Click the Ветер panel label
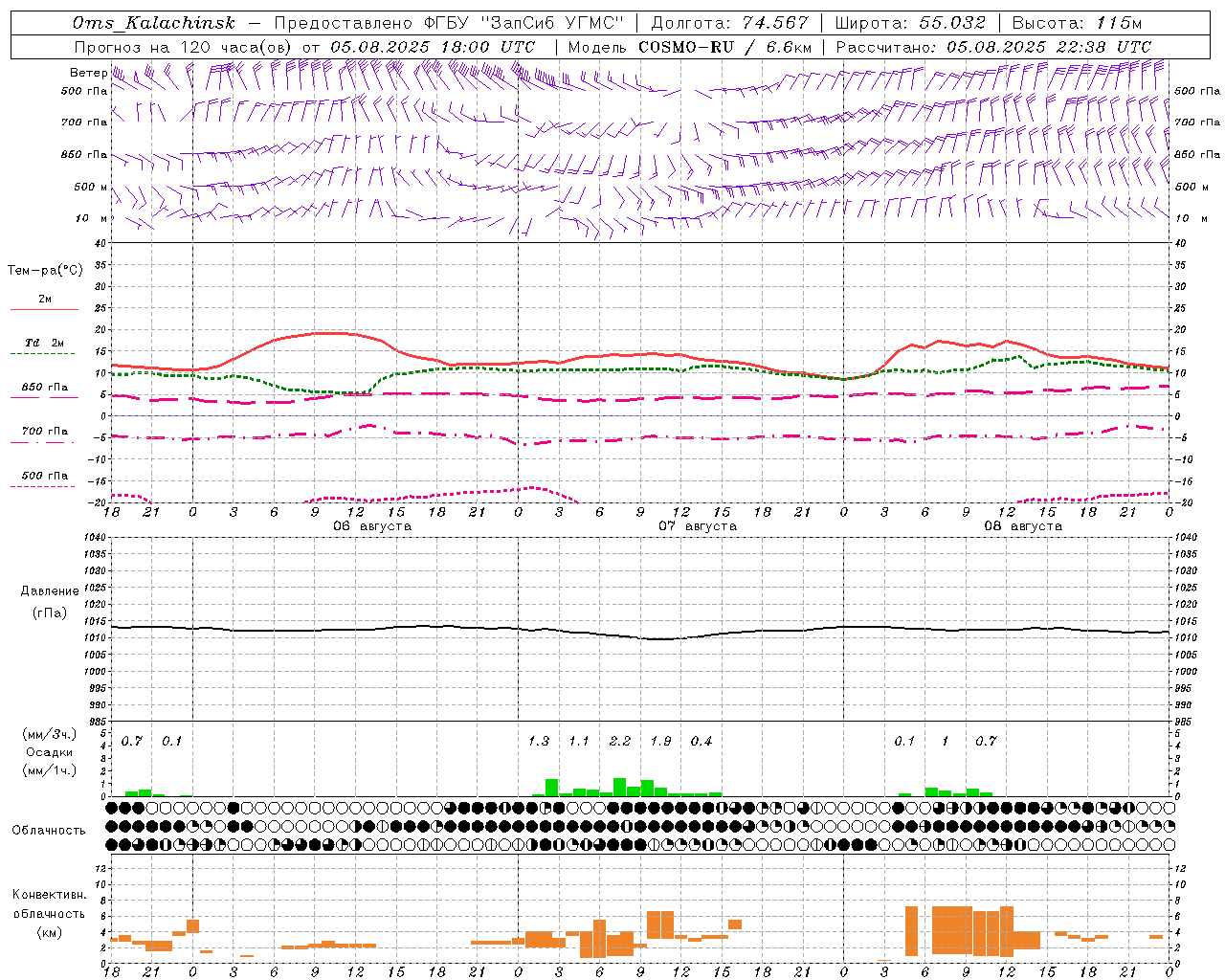 click(x=88, y=73)
